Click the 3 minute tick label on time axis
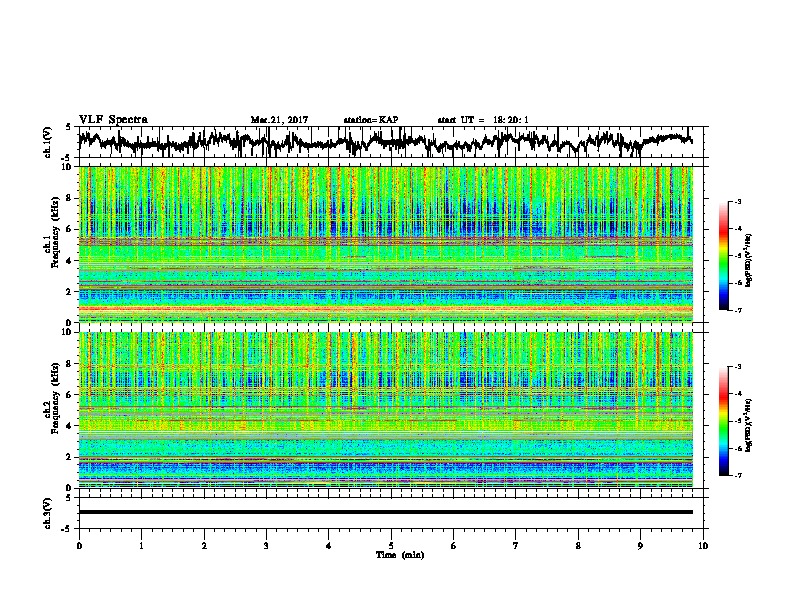Image resolution: width=792 pixels, height=612 pixels. (x=266, y=546)
